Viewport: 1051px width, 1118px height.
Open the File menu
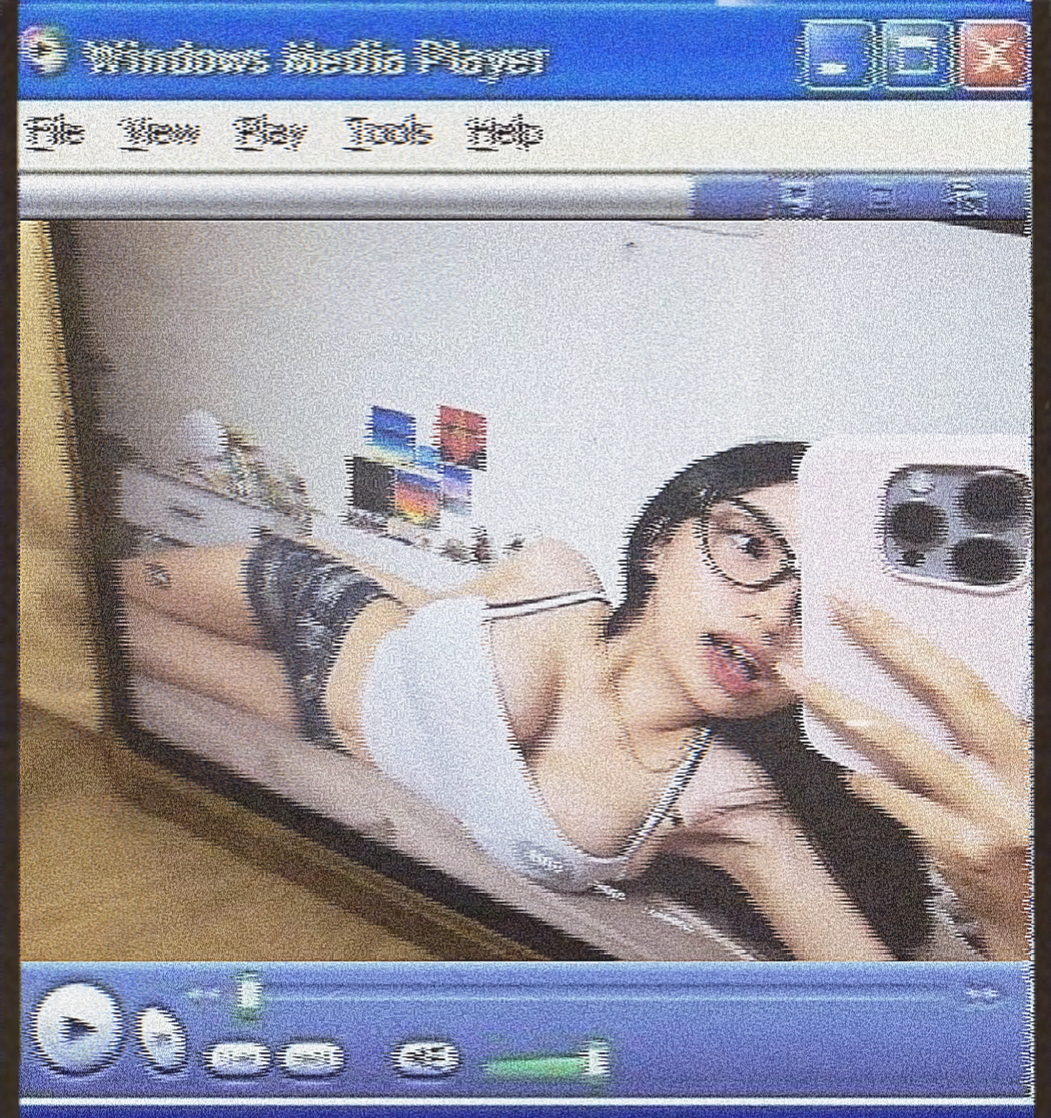[55, 132]
